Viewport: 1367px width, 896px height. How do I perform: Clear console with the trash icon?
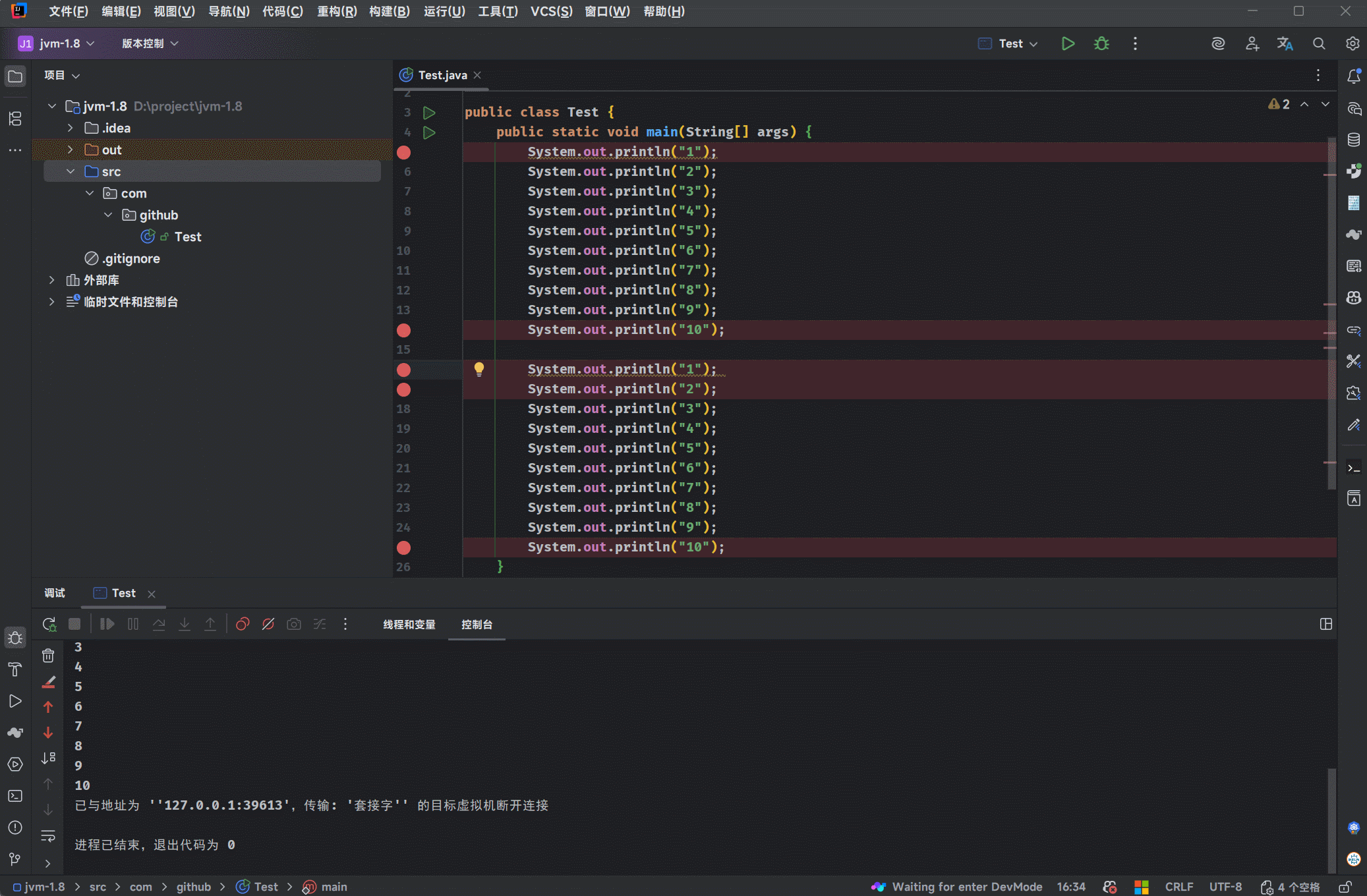pyautogui.click(x=48, y=656)
